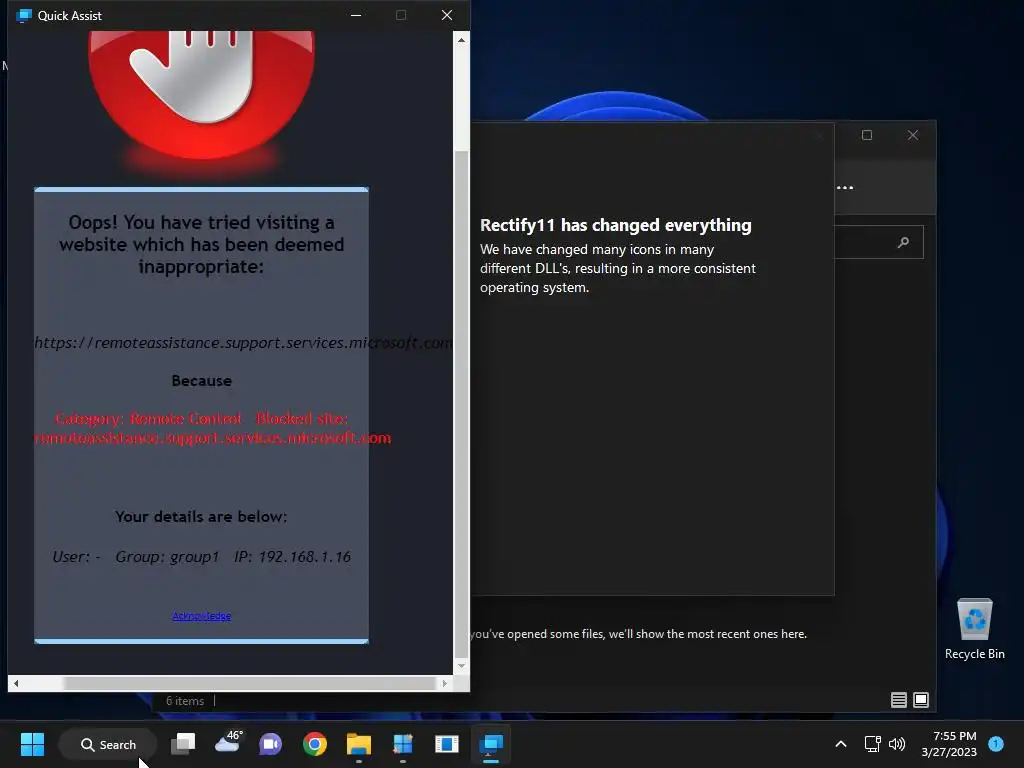Show hidden system tray icons
1024x768 pixels.
click(841, 744)
